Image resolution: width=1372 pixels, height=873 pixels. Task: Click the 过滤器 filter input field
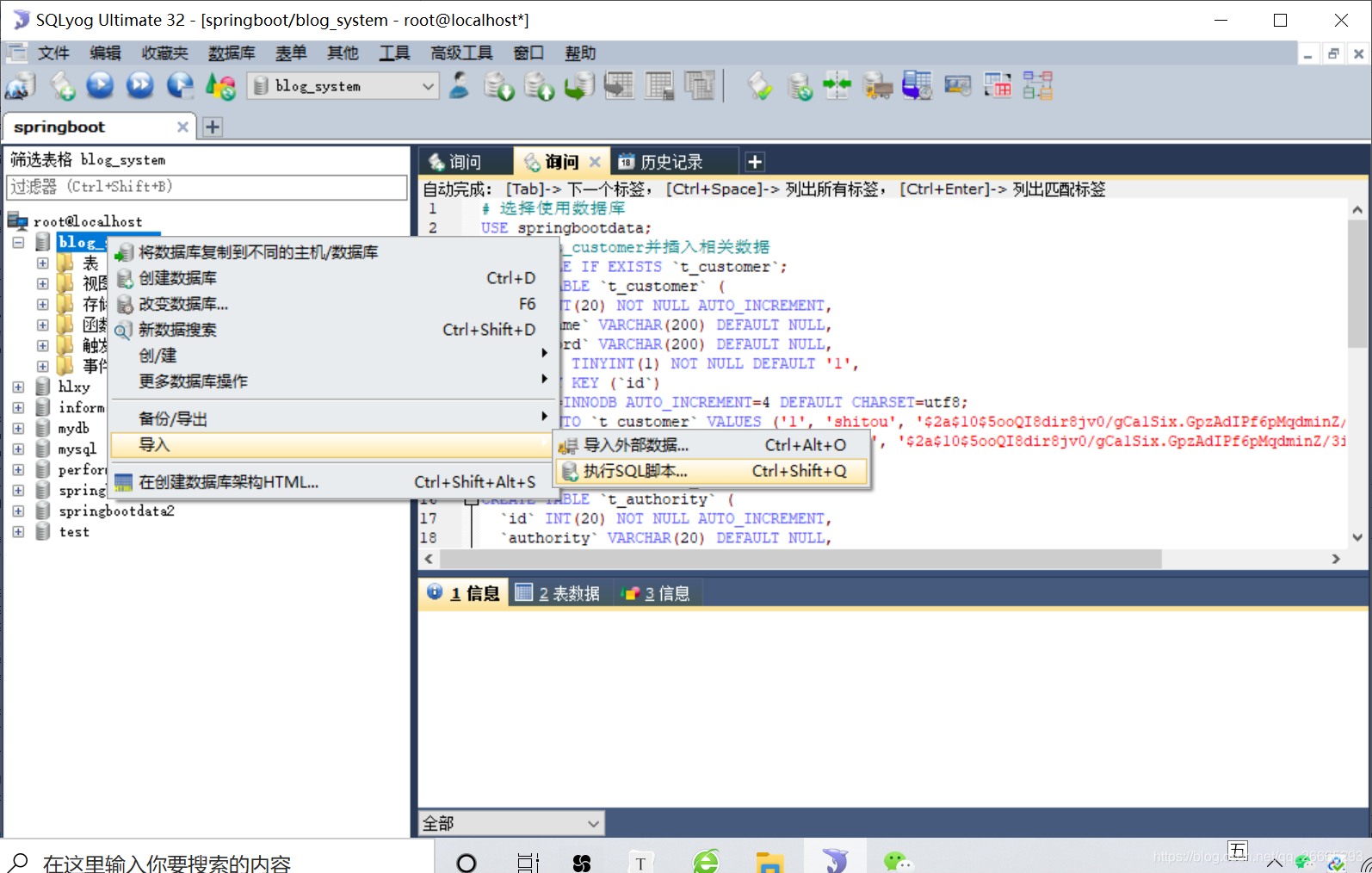coord(207,187)
